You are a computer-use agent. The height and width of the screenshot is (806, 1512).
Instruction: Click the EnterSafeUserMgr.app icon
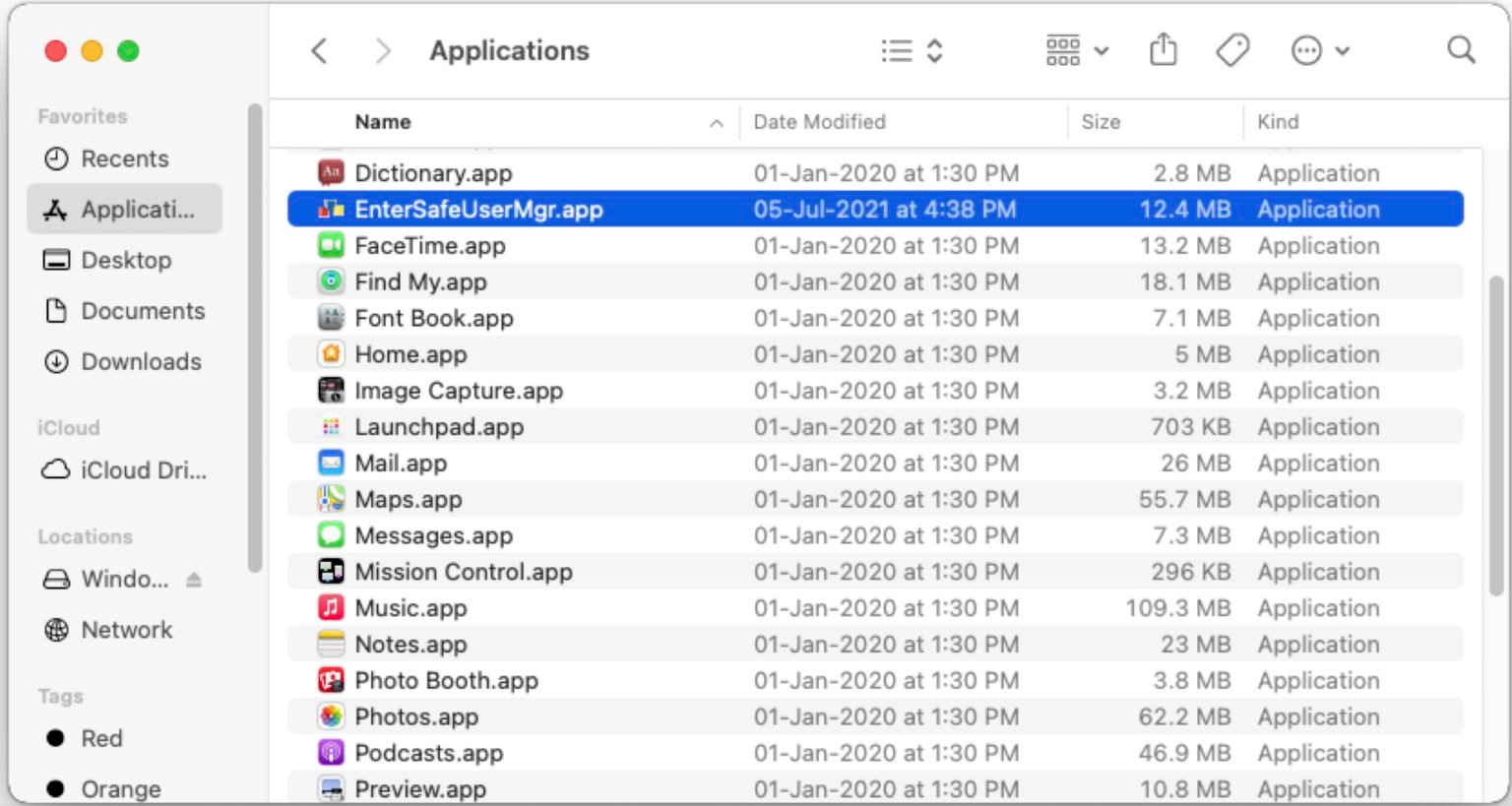(x=331, y=209)
